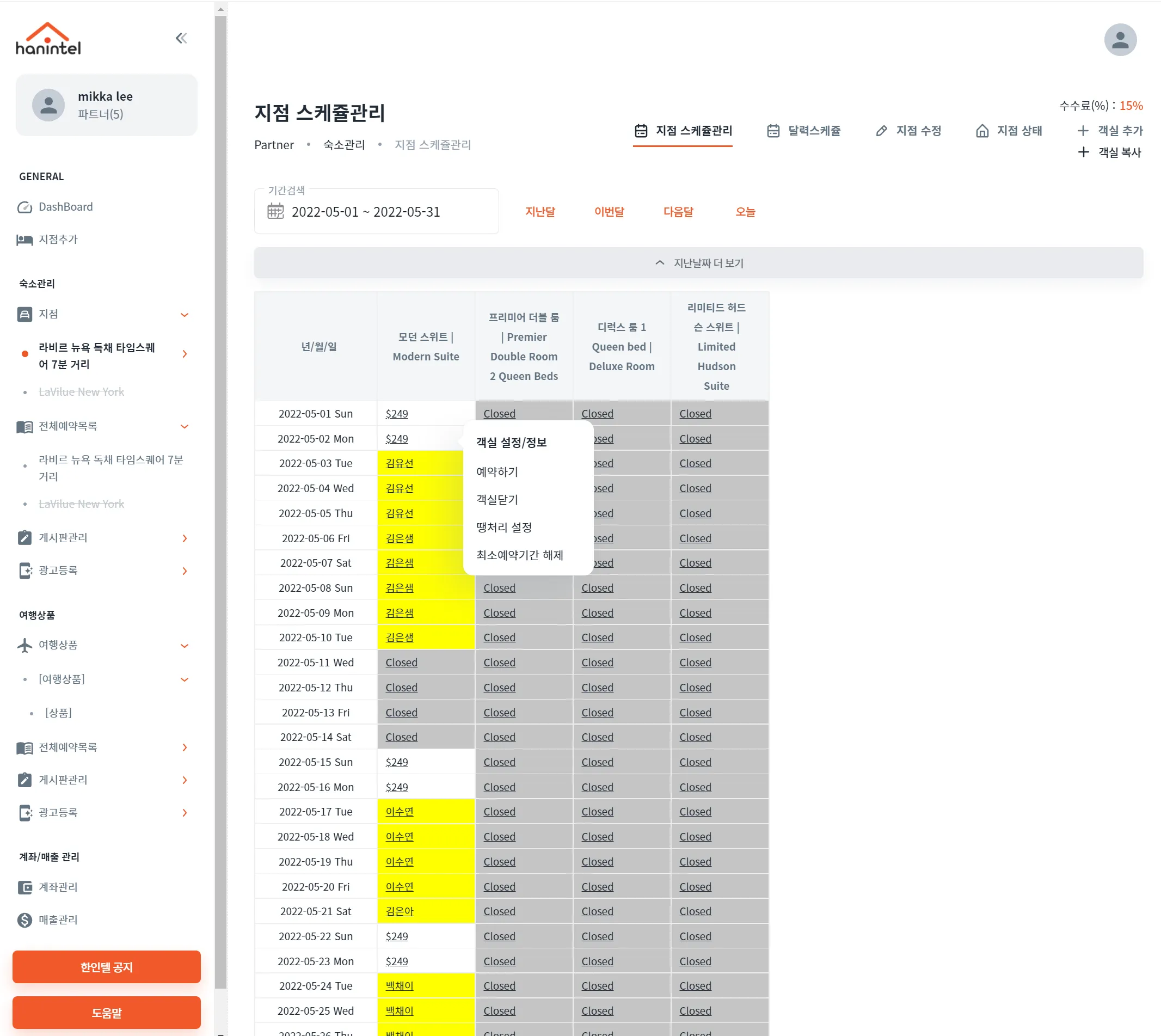Collapse sidebar with double-chevron icon
Screen dimensions: 1161x1036
(182, 38)
